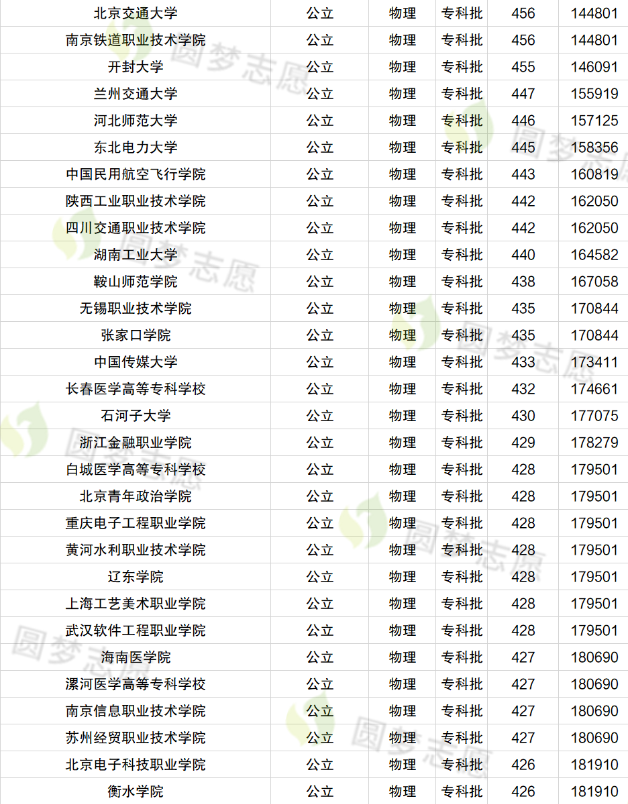Click the 开封大学 row name
628x804 pixels.
[x=135, y=67]
